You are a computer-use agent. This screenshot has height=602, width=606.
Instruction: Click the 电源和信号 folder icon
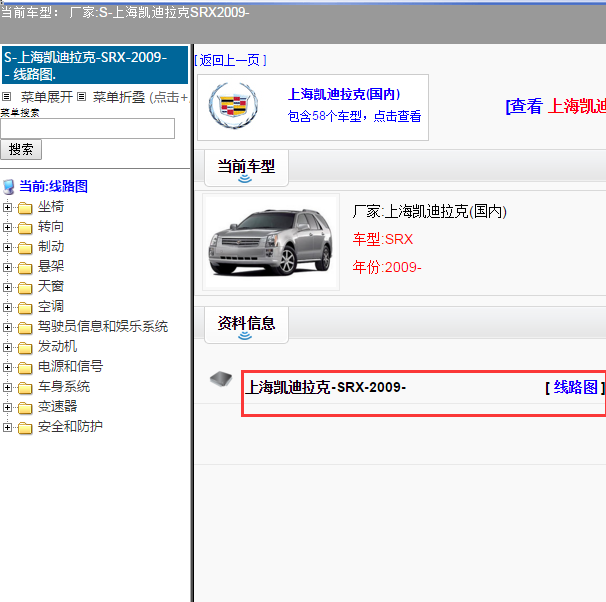[x=25, y=367]
